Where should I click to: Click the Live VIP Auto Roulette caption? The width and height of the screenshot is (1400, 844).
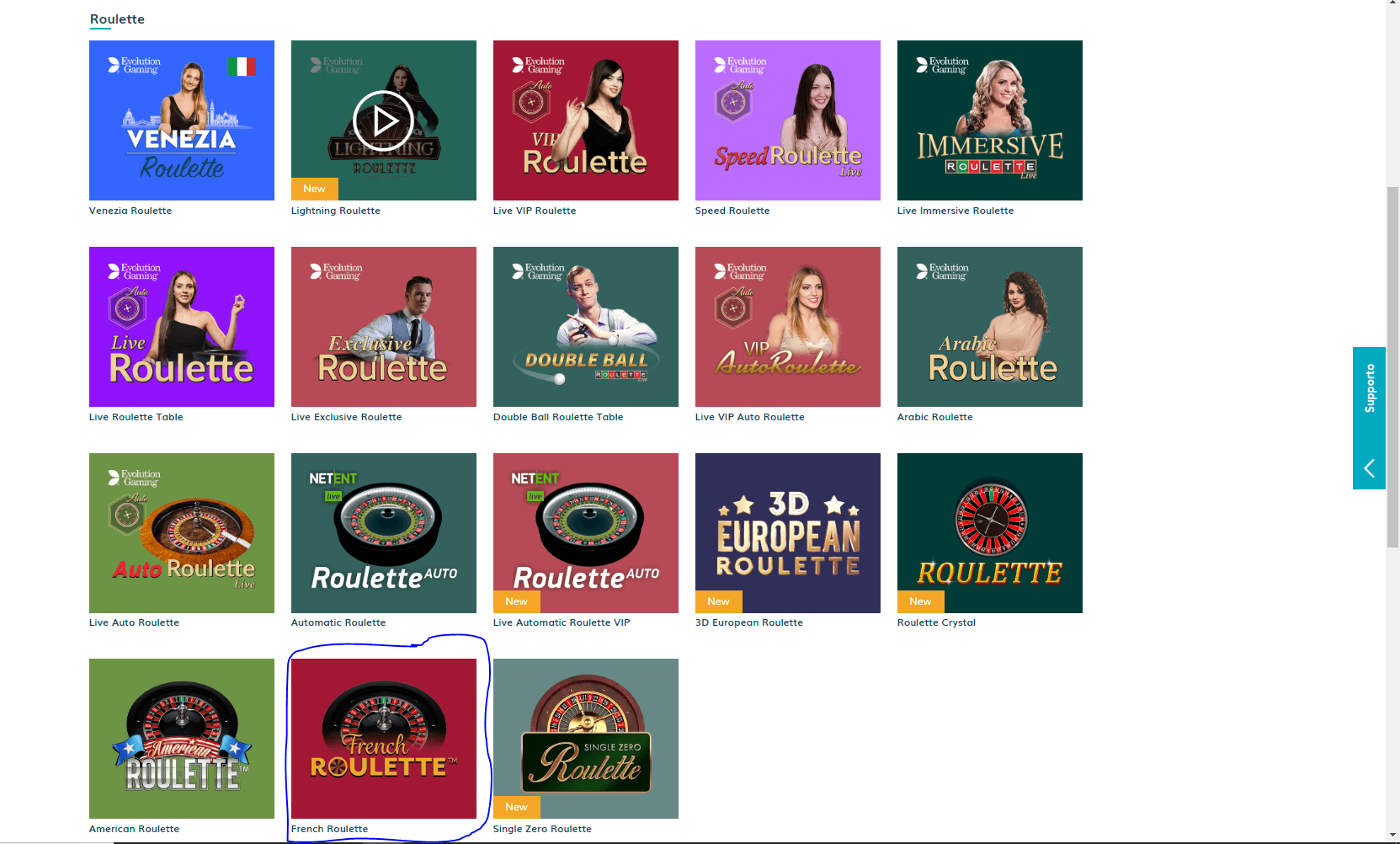[x=750, y=417]
